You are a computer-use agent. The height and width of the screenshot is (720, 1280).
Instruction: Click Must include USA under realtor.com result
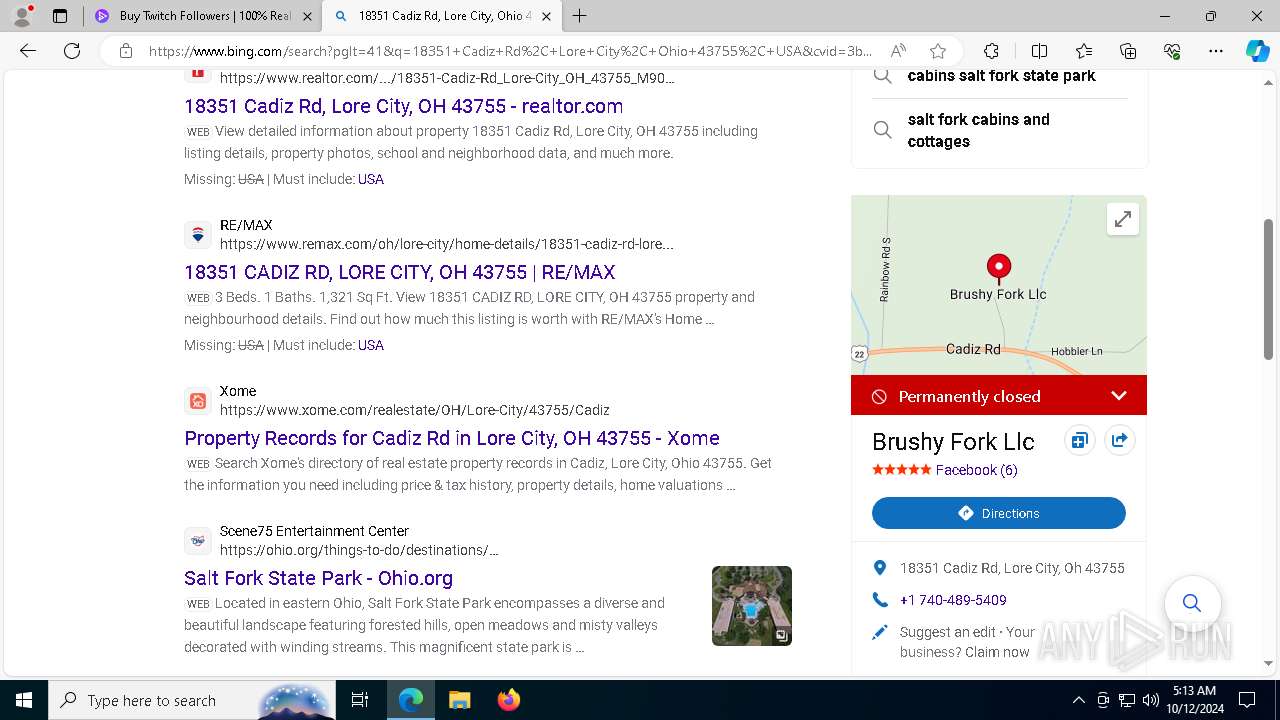(x=371, y=179)
